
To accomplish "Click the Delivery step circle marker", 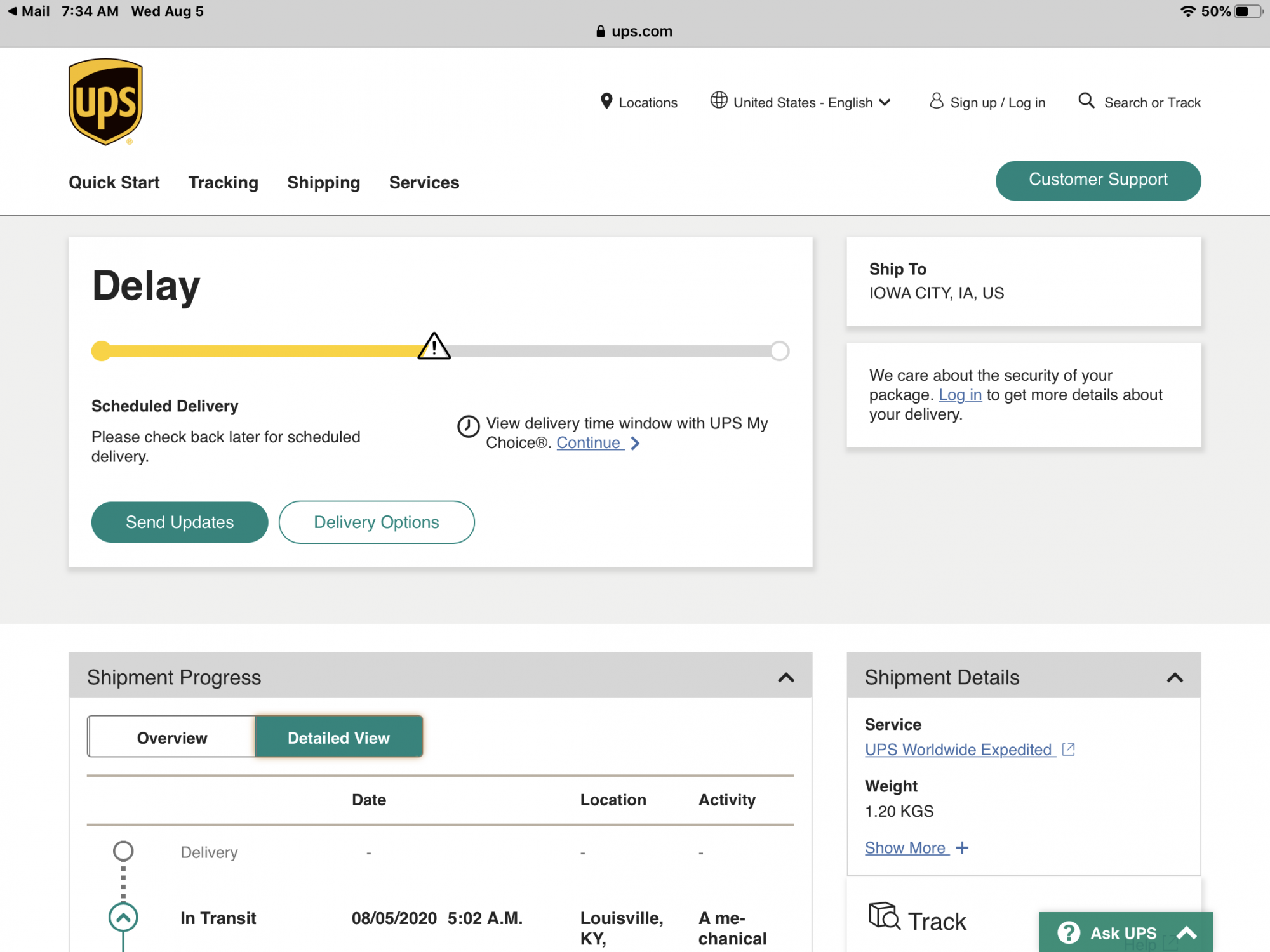I will coord(123,851).
